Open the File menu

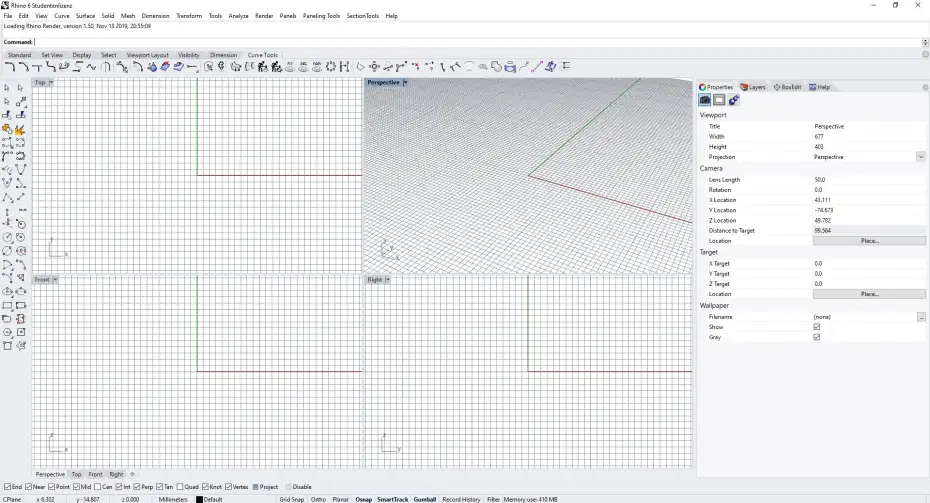click(8, 16)
